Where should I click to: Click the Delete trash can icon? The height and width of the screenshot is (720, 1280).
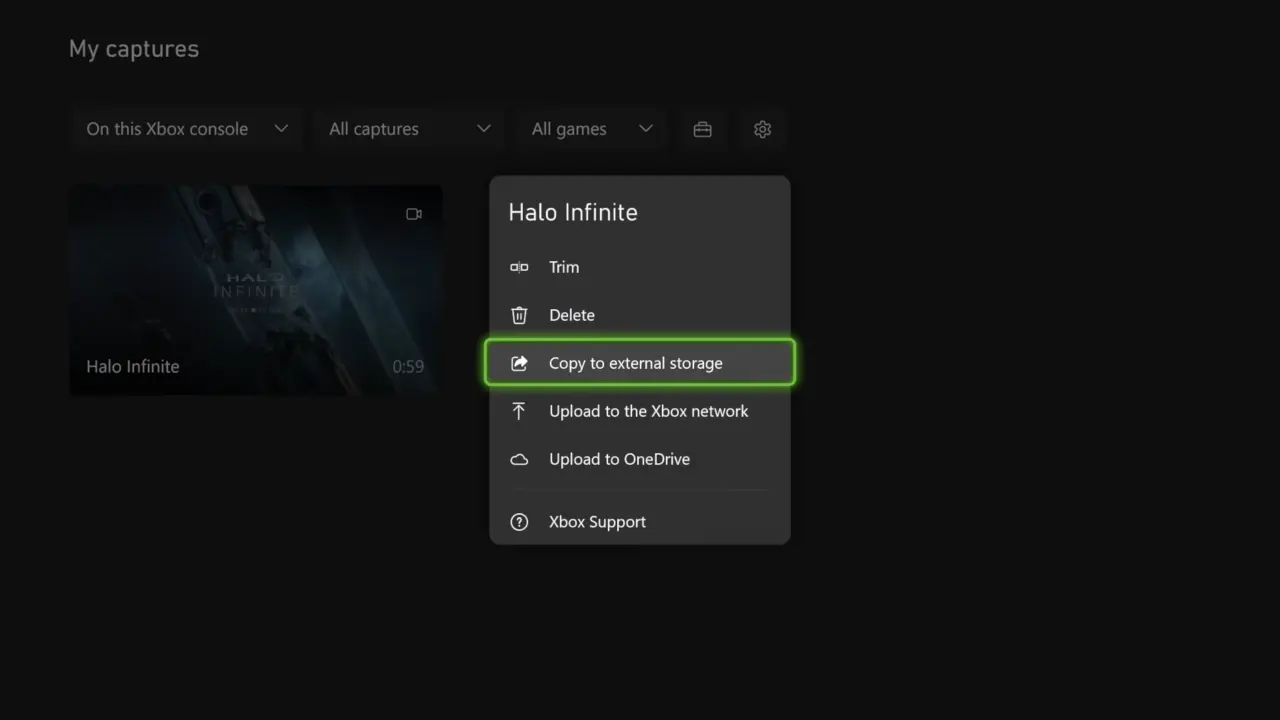(x=519, y=315)
